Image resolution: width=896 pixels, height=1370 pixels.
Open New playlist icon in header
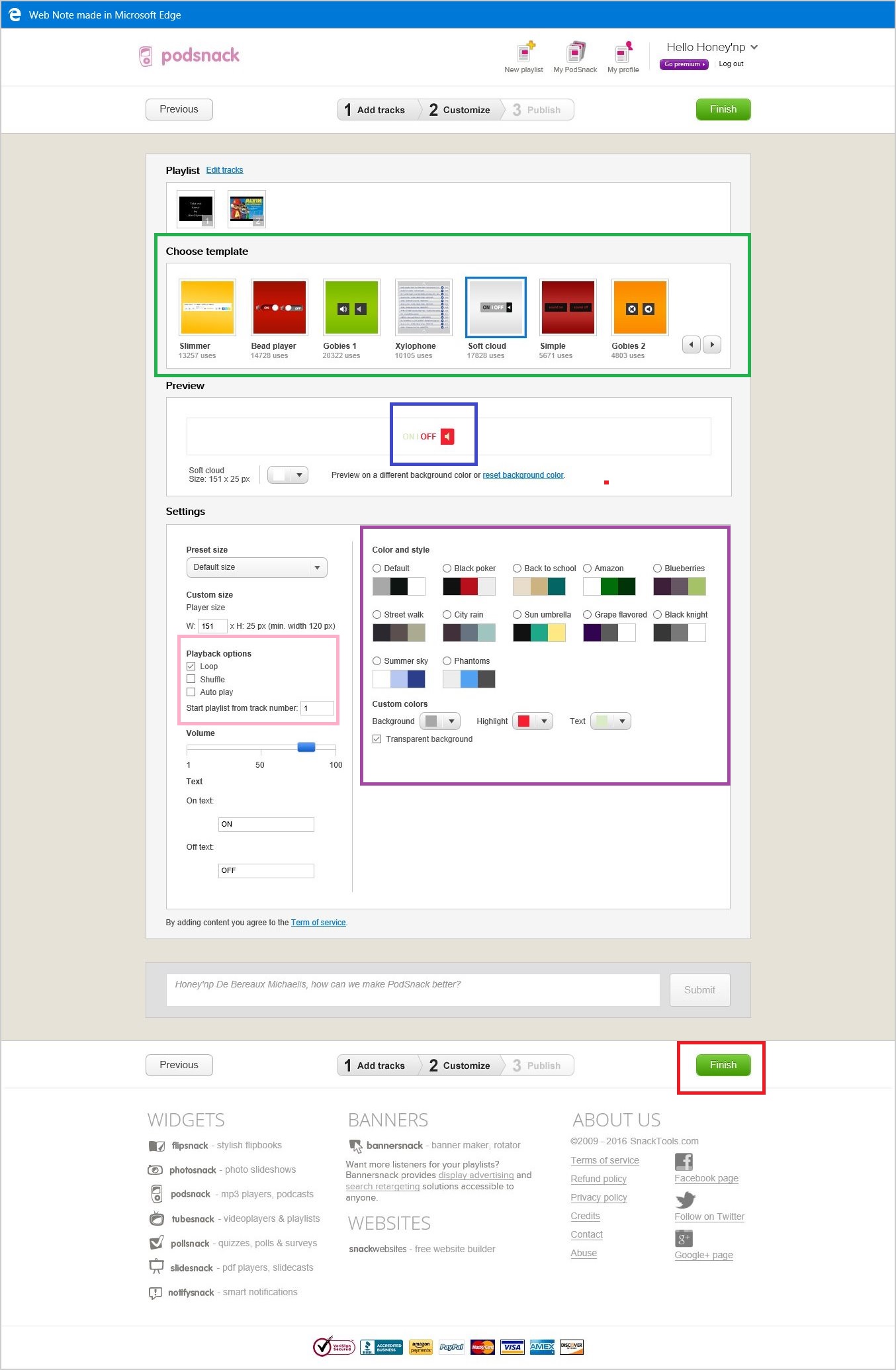tap(524, 52)
